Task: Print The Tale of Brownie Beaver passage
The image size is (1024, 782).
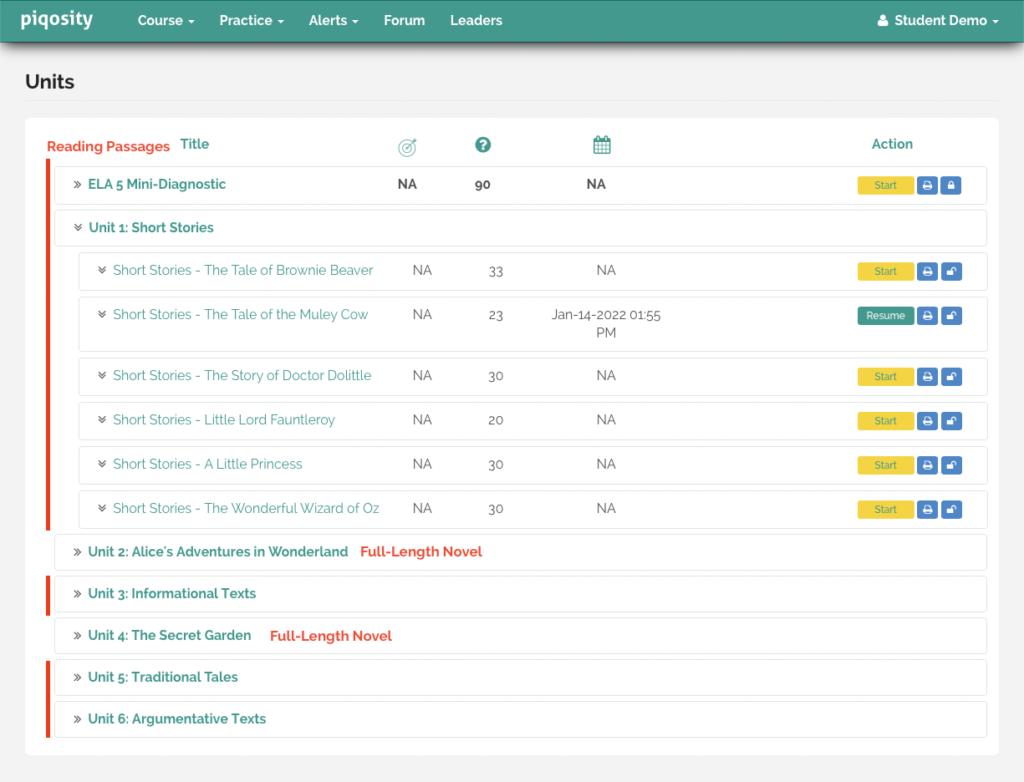Action: [x=927, y=271]
